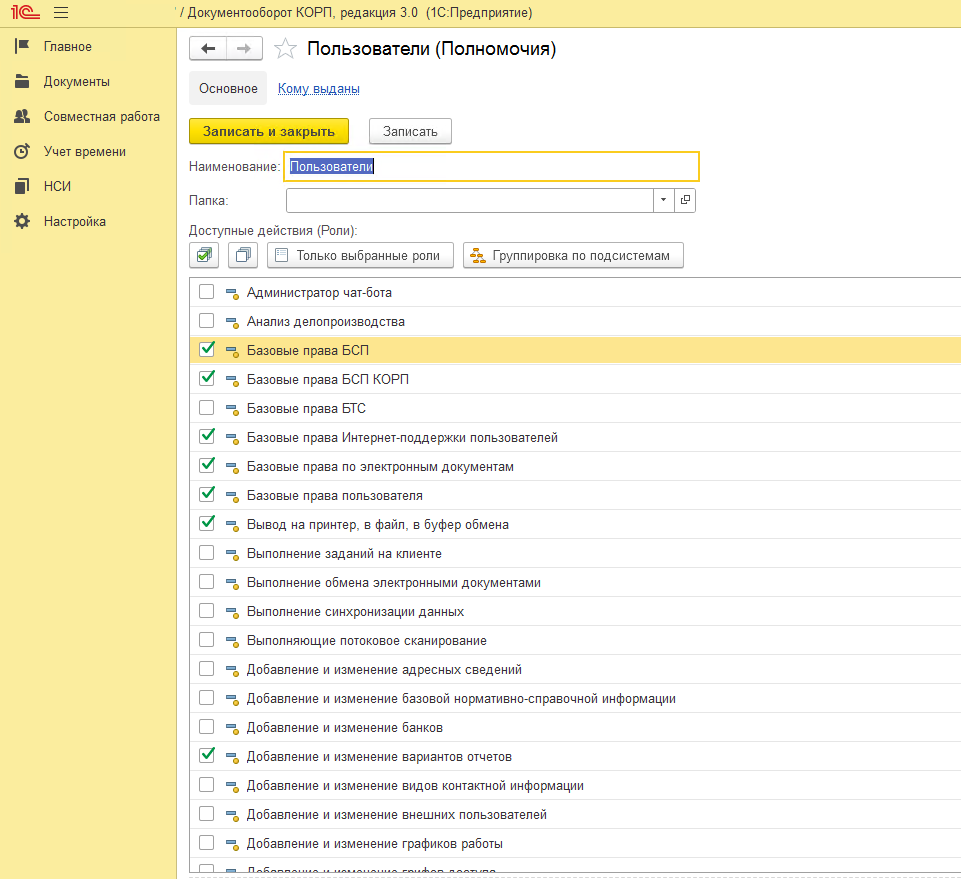Image resolution: width=961 pixels, height=879 pixels.
Task: Toggle Только выбранные роли filter
Action: pos(360,255)
